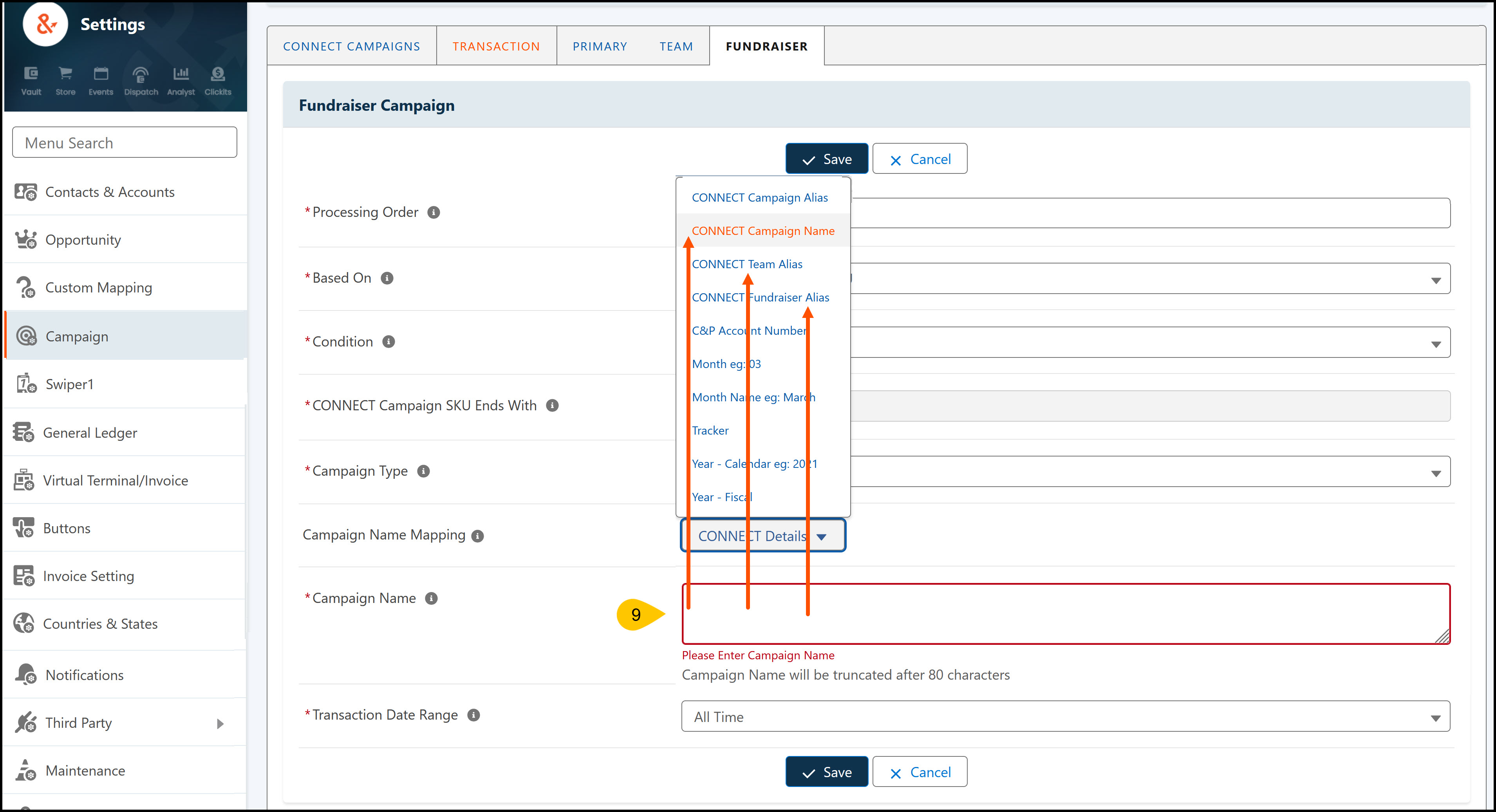
Task: Click the Campaign Name text area
Action: [x=1066, y=614]
